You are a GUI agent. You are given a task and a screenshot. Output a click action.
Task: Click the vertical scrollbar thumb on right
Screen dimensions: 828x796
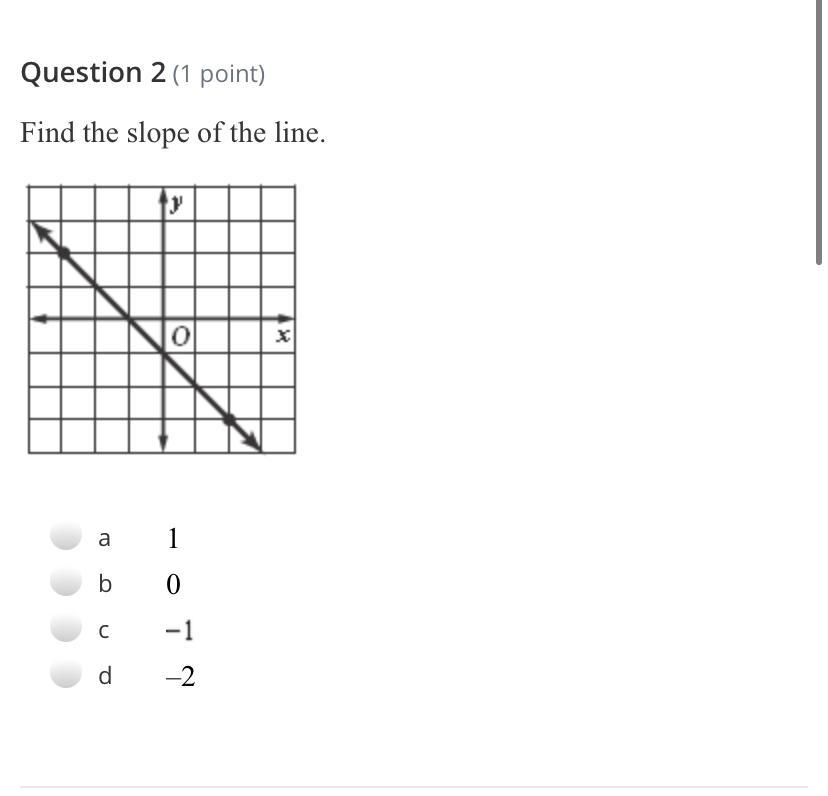click(x=819, y=132)
